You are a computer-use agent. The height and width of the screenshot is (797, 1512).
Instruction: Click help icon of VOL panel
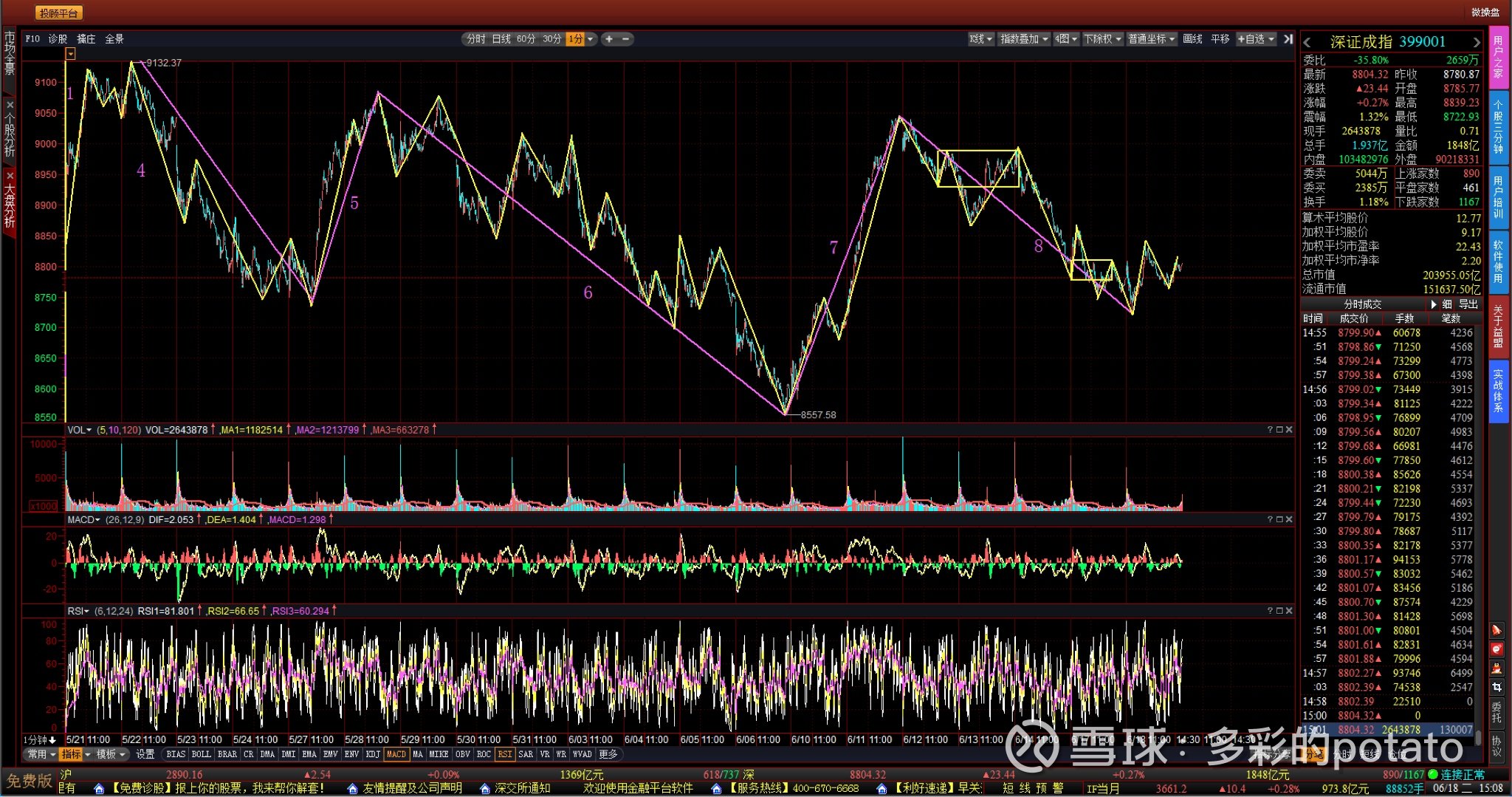[1270, 429]
